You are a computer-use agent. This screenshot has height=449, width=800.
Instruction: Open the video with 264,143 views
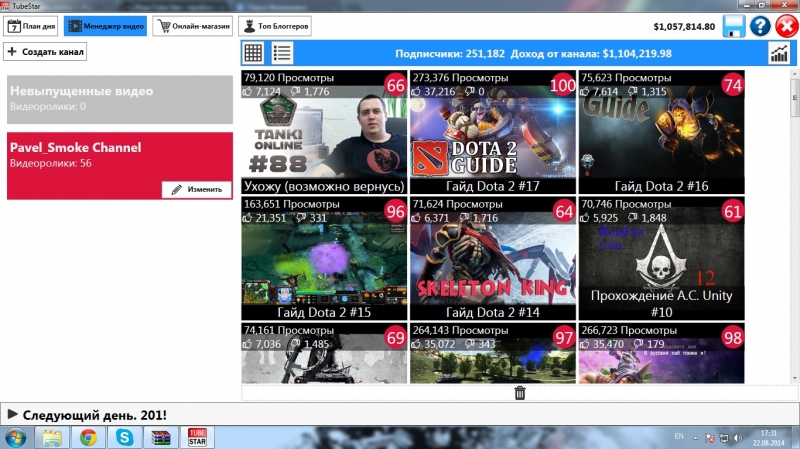(x=493, y=353)
